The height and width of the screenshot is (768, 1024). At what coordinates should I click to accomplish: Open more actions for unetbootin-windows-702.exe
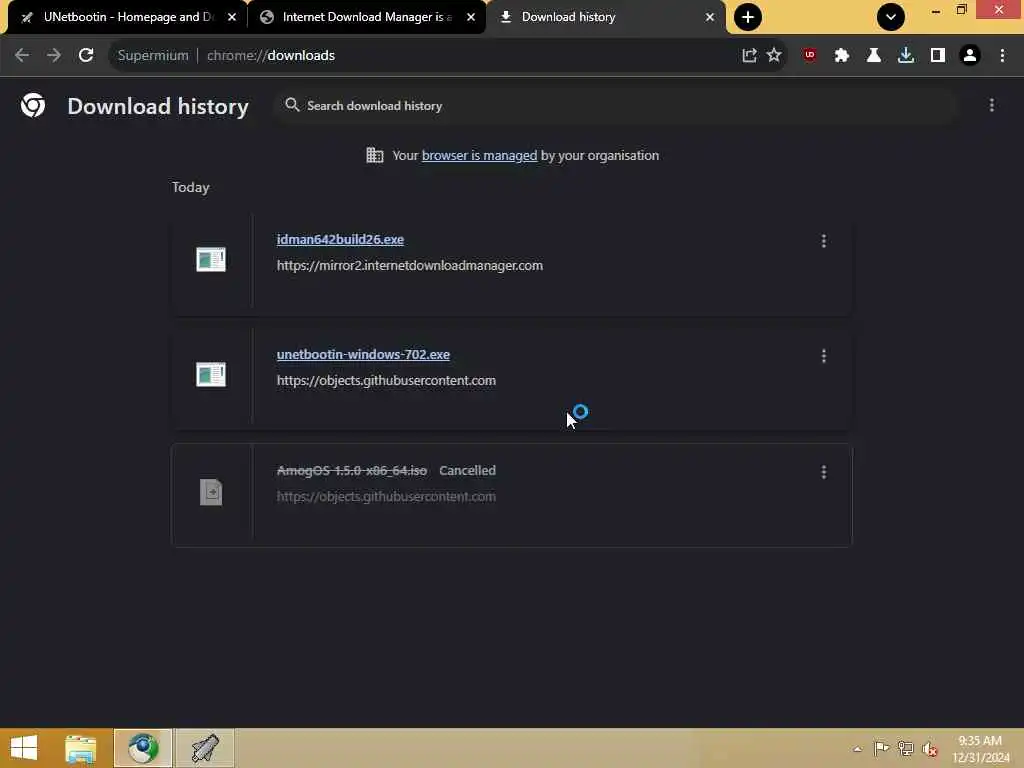824,356
